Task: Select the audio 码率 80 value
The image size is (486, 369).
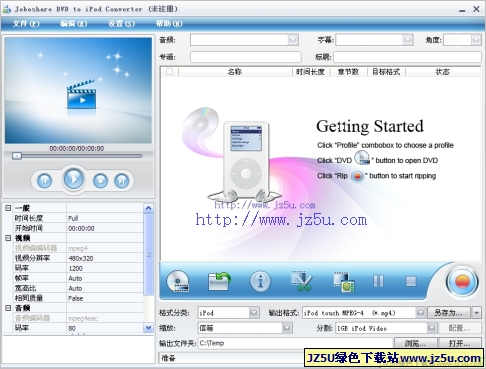Action: pyautogui.click(x=105, y=328)
